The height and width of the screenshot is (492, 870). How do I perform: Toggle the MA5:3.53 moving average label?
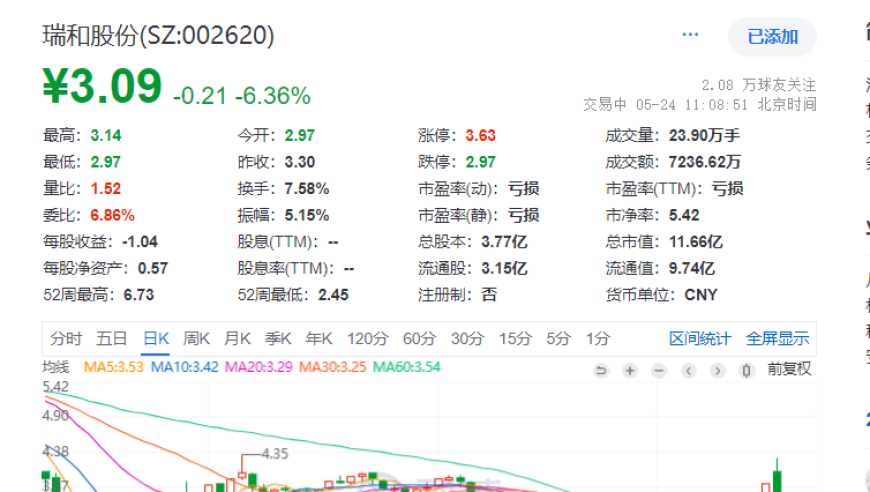coord(114,367)
